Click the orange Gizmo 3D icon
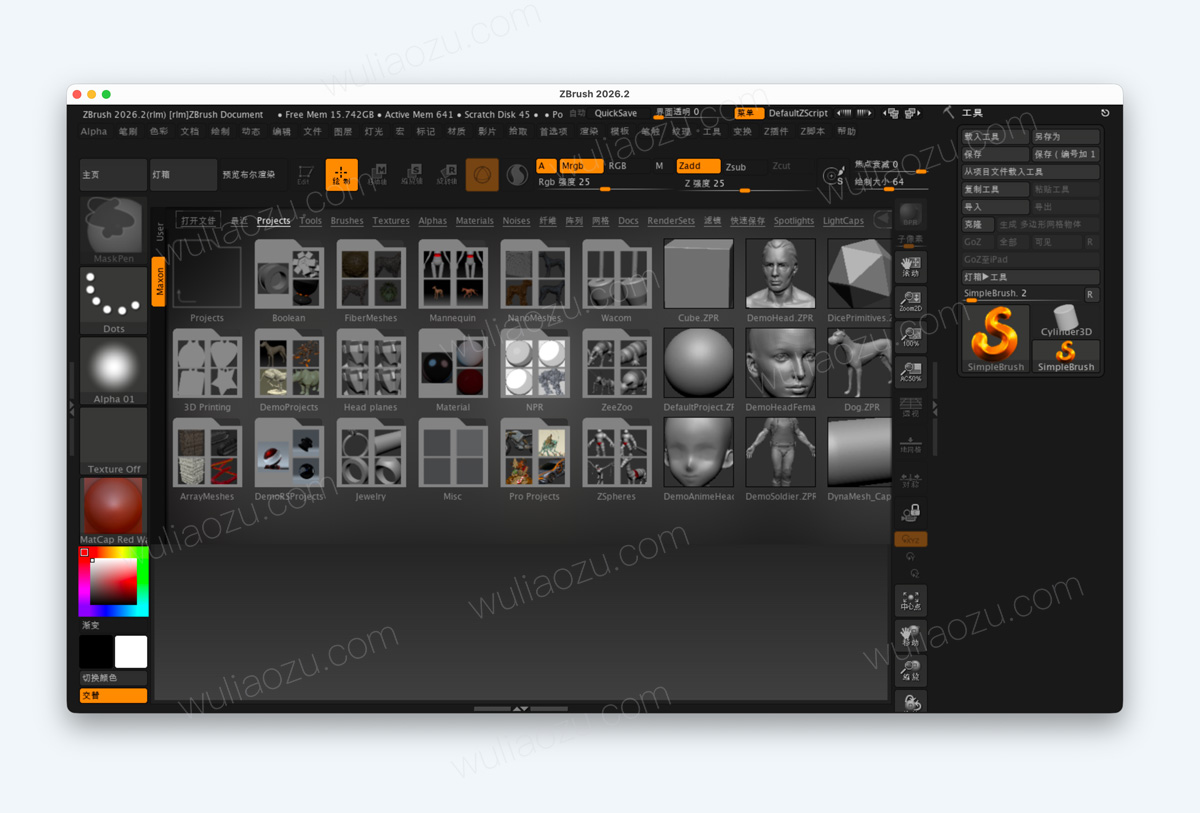 click(482, 174)
